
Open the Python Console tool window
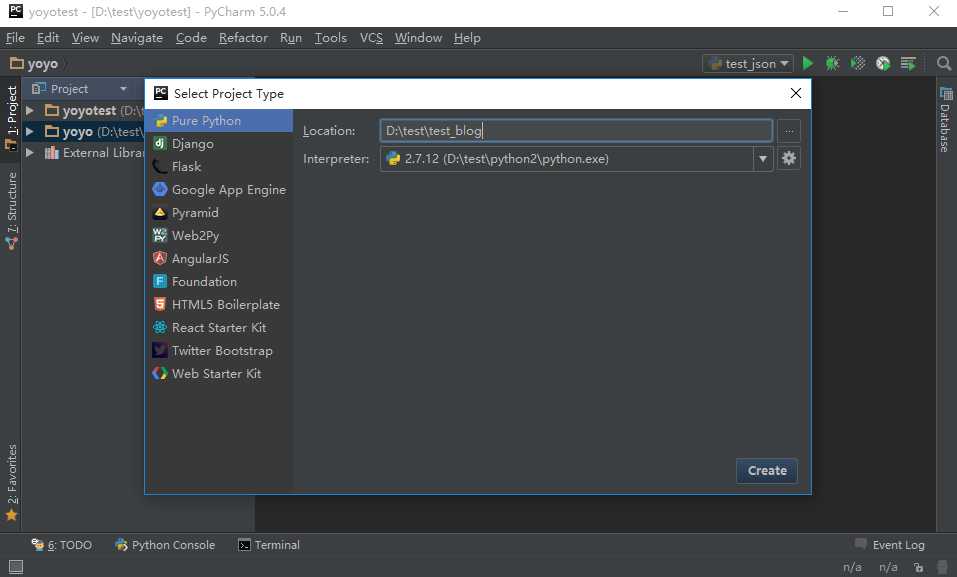[165, 545]
